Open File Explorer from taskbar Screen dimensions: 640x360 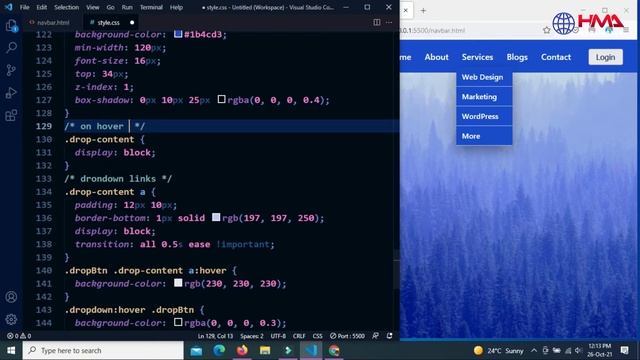coord(265,351)
